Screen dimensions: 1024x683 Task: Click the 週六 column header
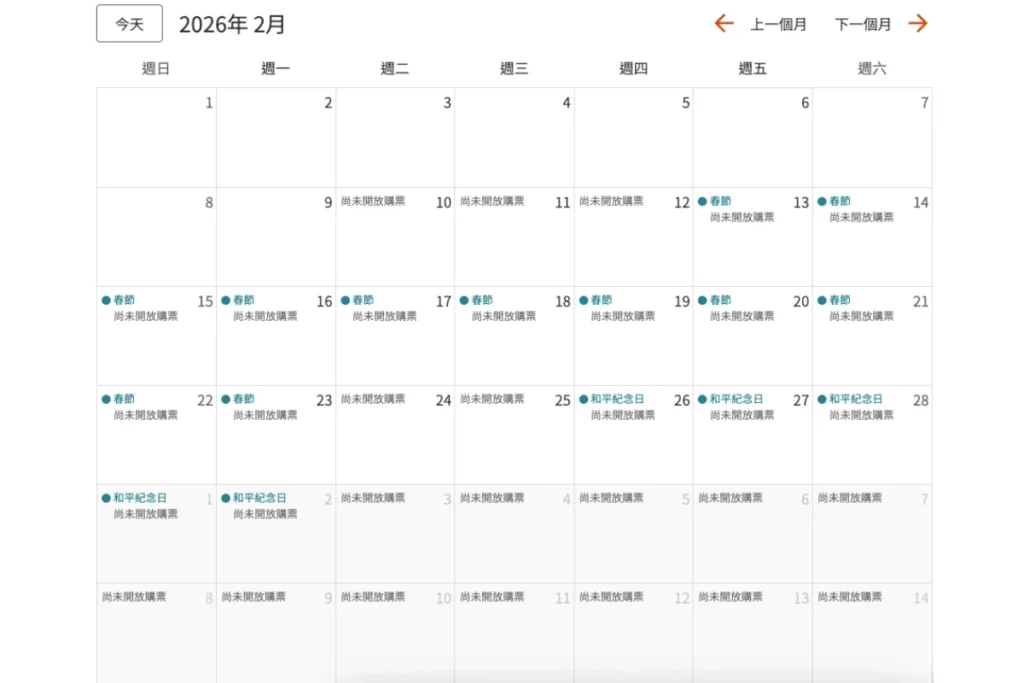tap(872, 67)
